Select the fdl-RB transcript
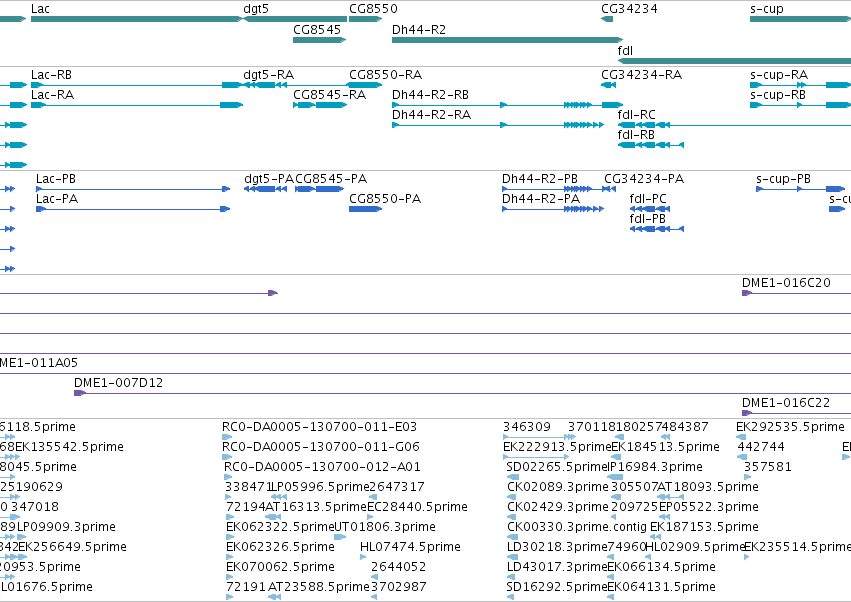 [x=651, y=145]
